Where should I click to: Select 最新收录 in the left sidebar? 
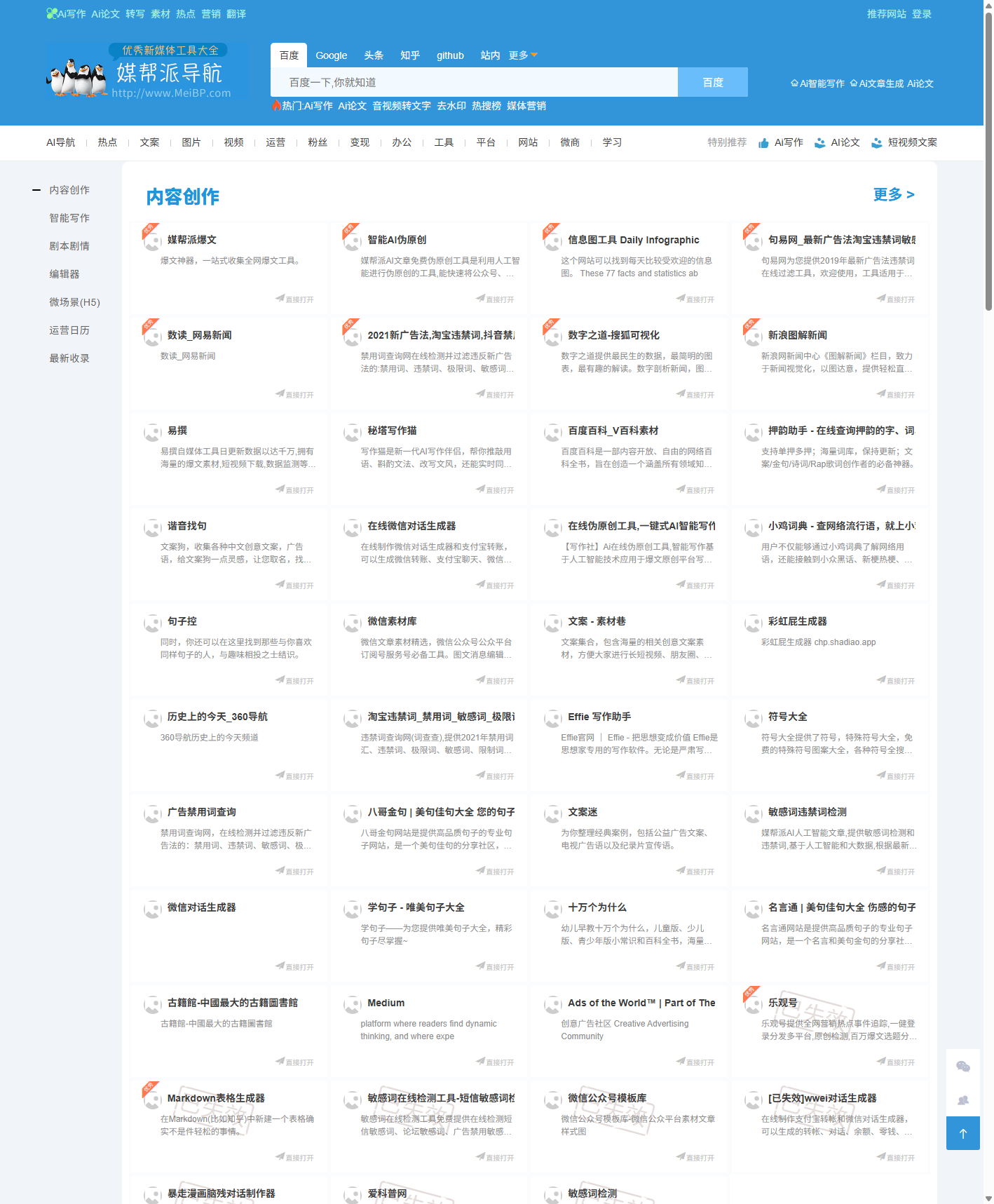pos(69,358)
